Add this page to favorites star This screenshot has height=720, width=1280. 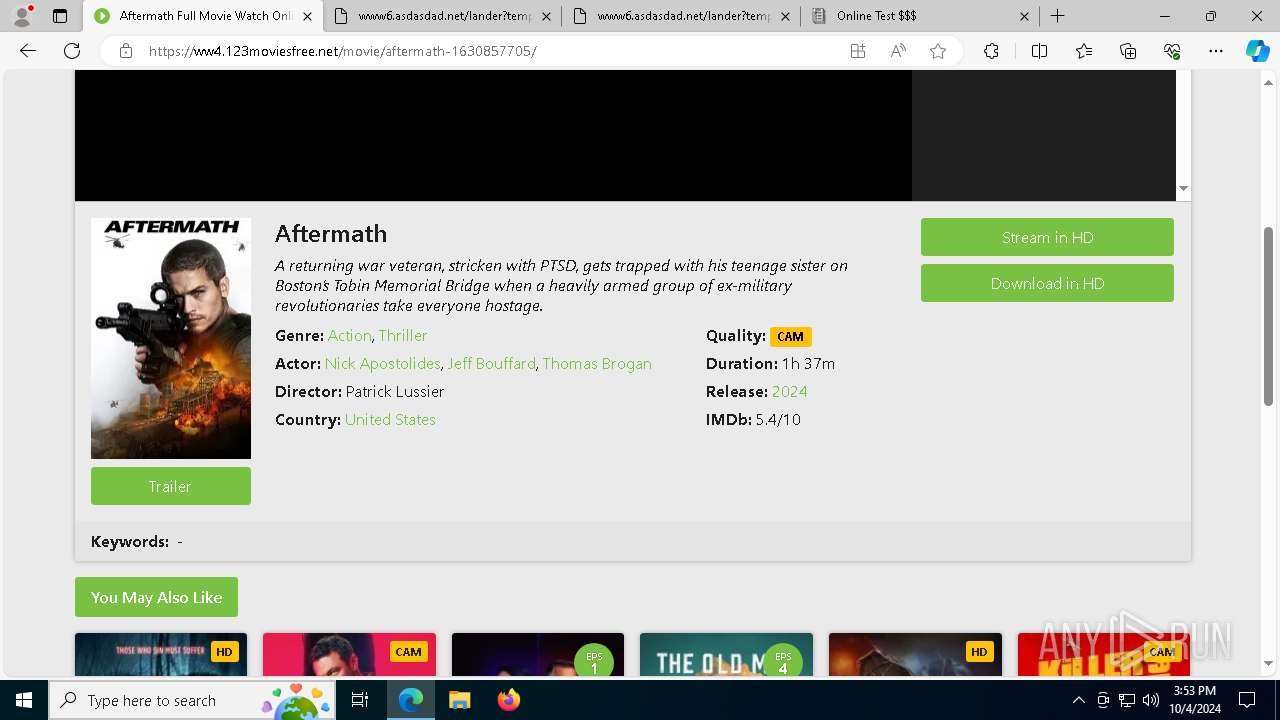[938, 51]
